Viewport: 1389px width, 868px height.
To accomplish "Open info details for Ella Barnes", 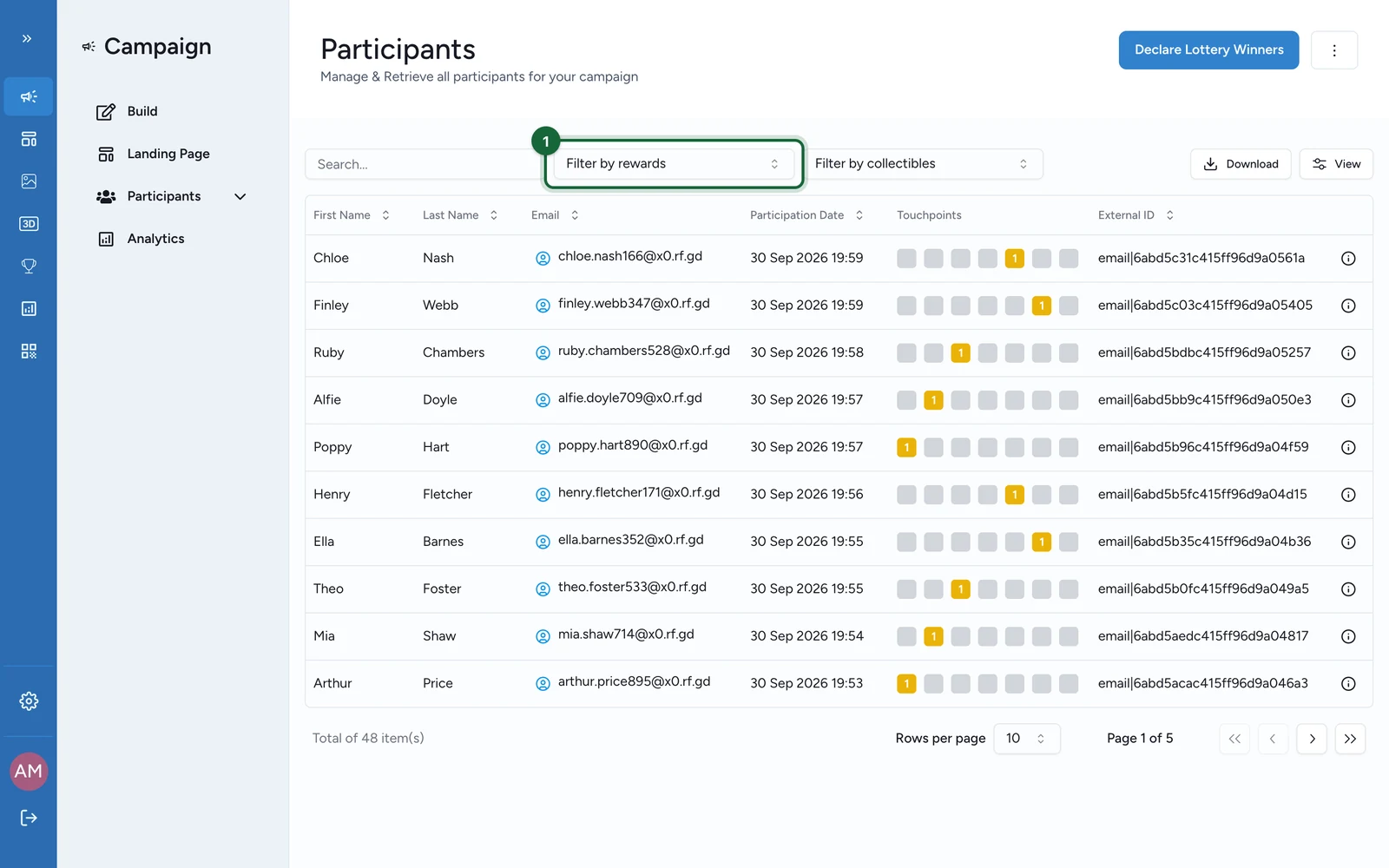I will coord(1348,542).
